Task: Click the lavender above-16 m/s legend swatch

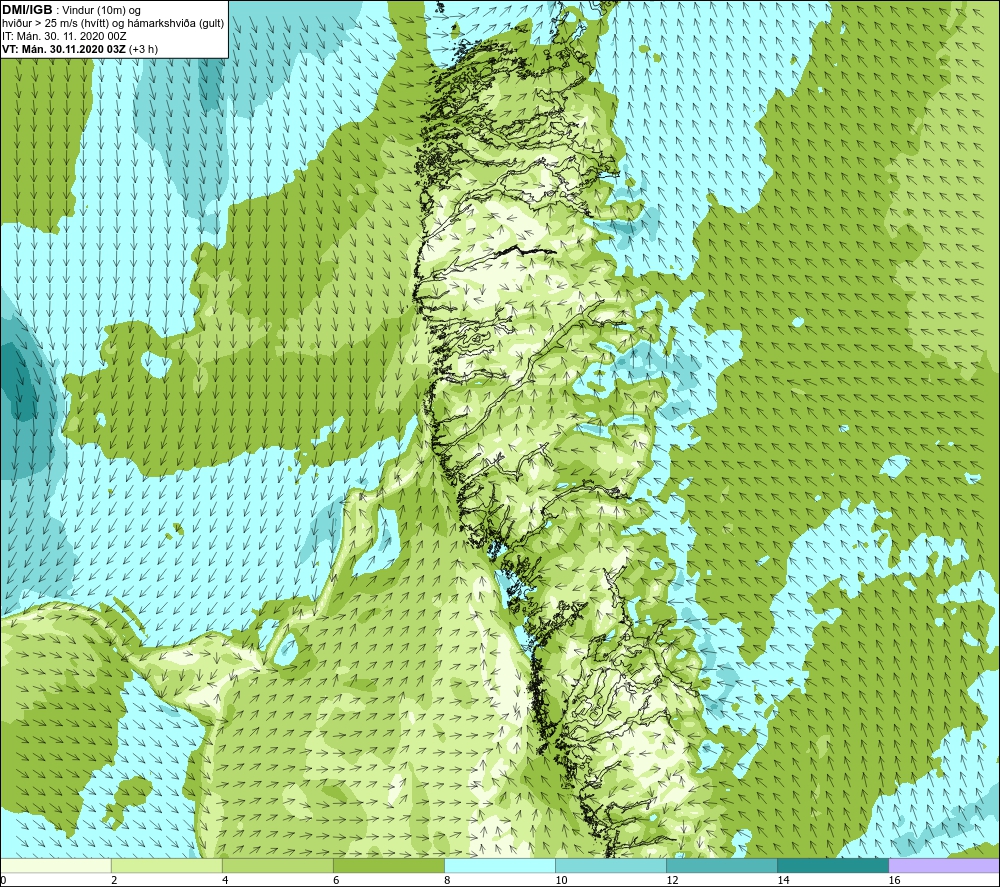Action: 945,865
